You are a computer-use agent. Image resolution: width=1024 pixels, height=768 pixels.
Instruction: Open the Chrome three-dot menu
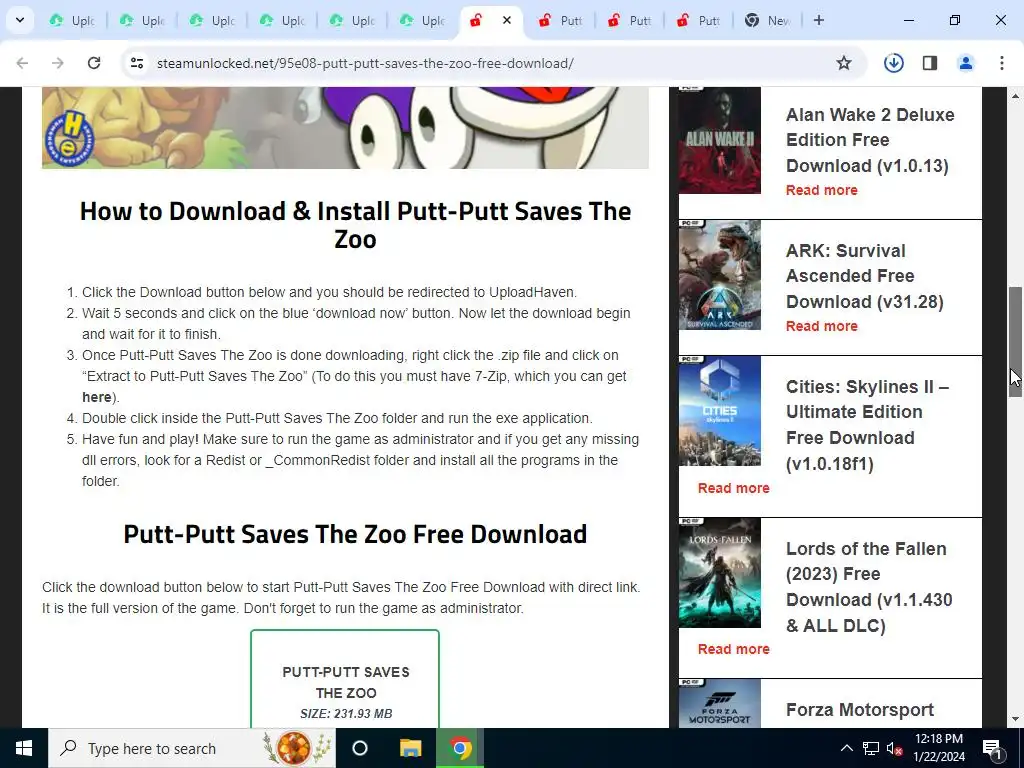1002,63
